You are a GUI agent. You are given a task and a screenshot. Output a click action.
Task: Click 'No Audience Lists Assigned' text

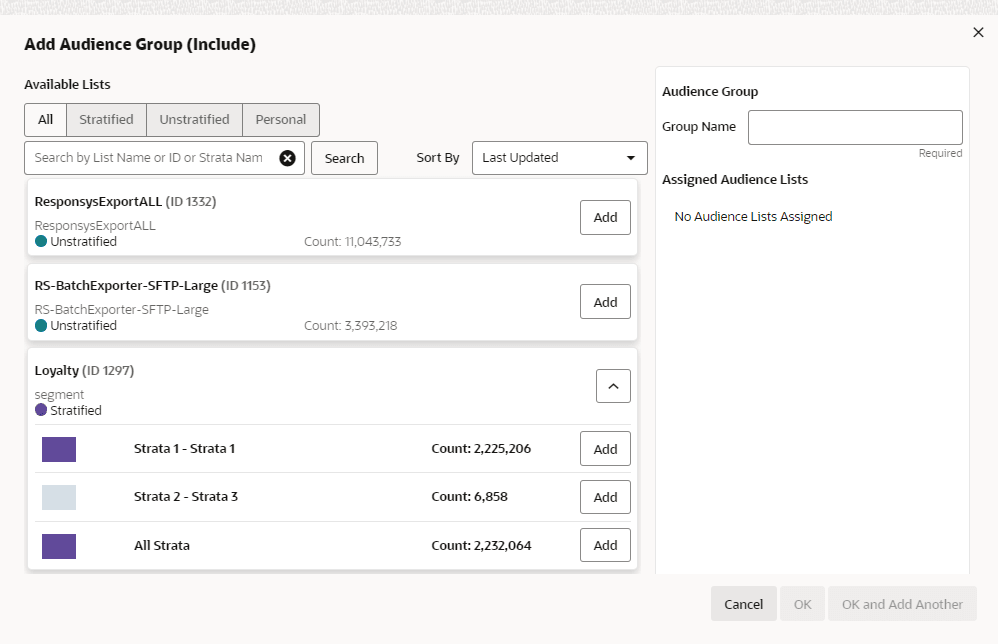click(754, 217)
